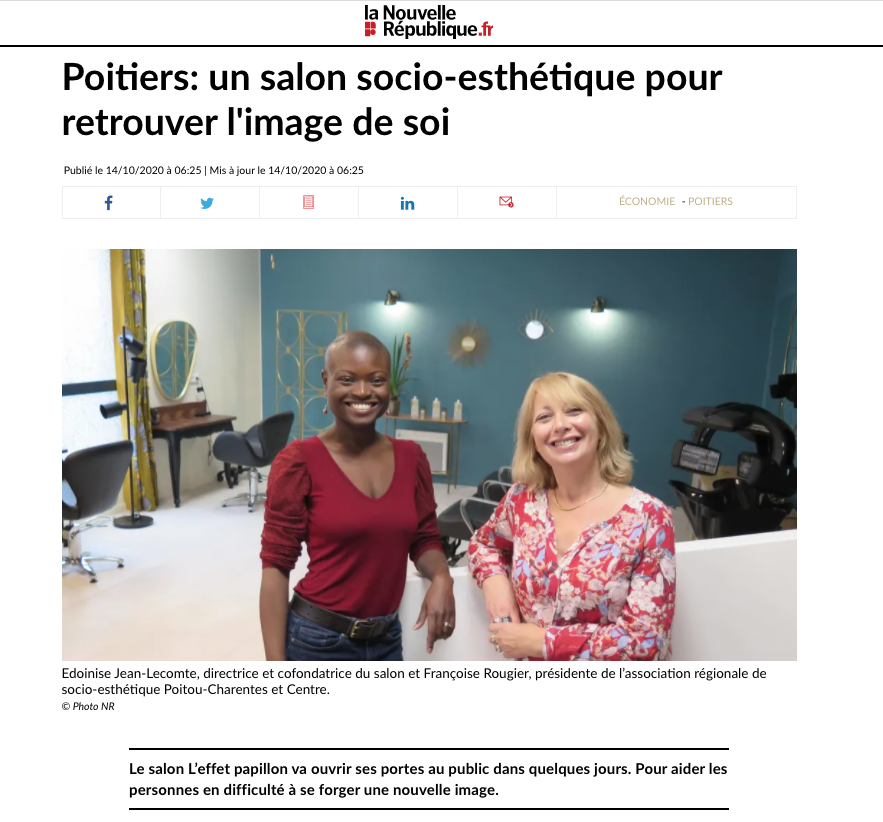Share the article on LinkedIn
This screenshot has width=883, height=822.
[x=407, y=203]
